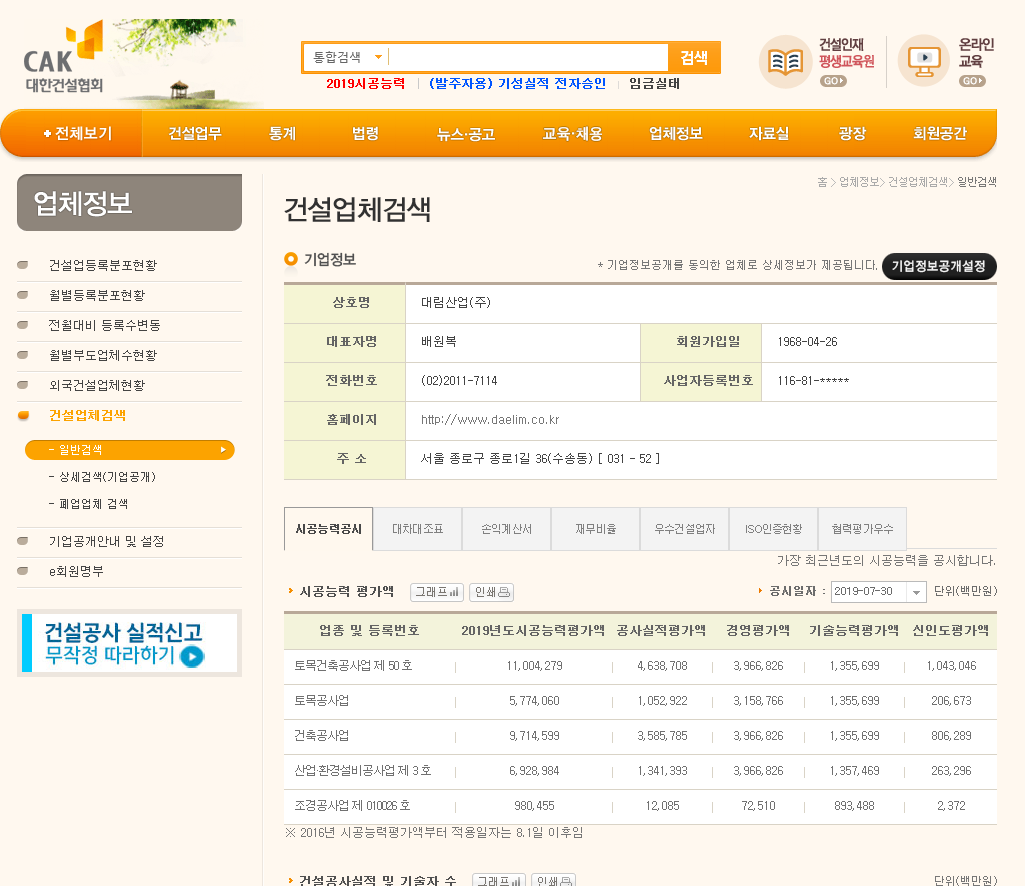1025x886 pixels.
Task: Switch to the 협력평가우수 tab
Action: point(862,528)
